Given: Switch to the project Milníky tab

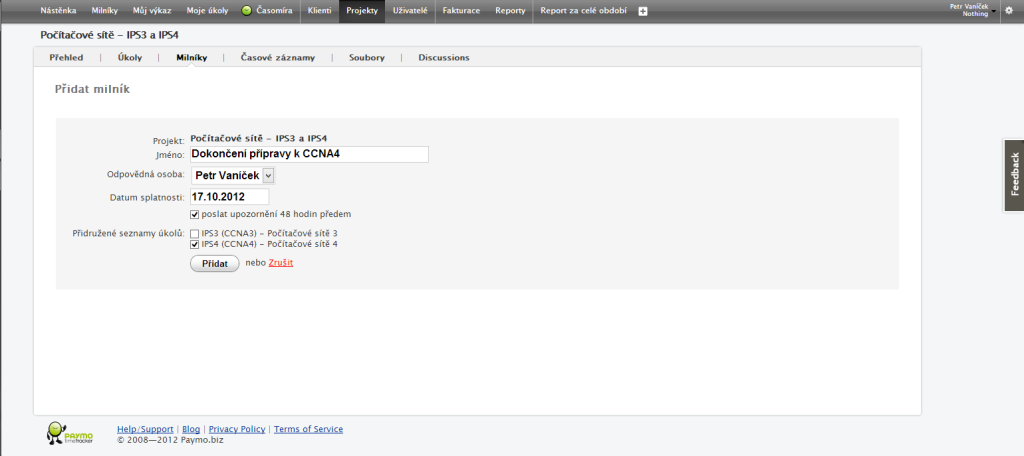Looking at the screenshot, I should (191, 57).
